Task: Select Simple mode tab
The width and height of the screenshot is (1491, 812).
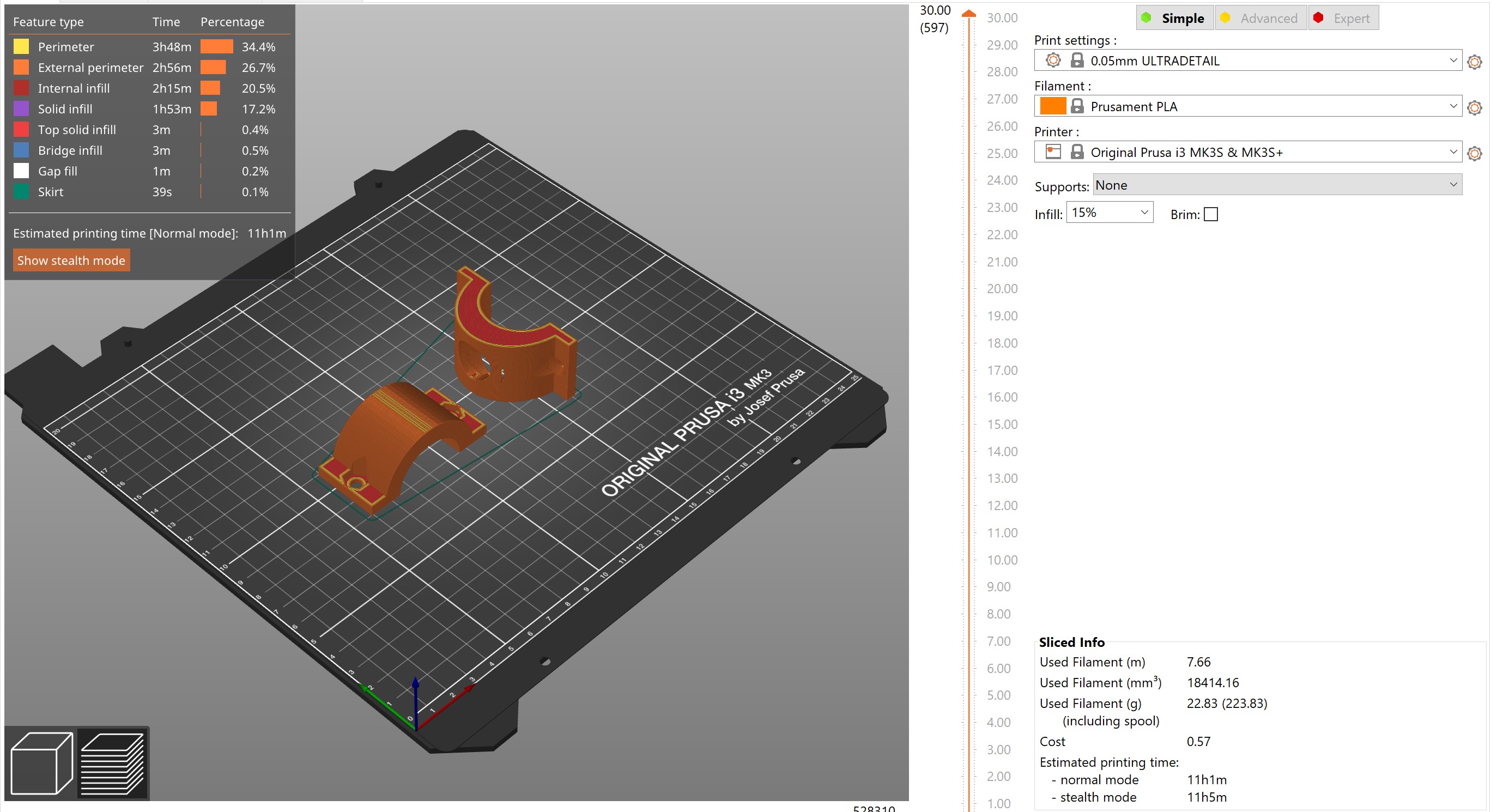Action: coord(1175,18)
